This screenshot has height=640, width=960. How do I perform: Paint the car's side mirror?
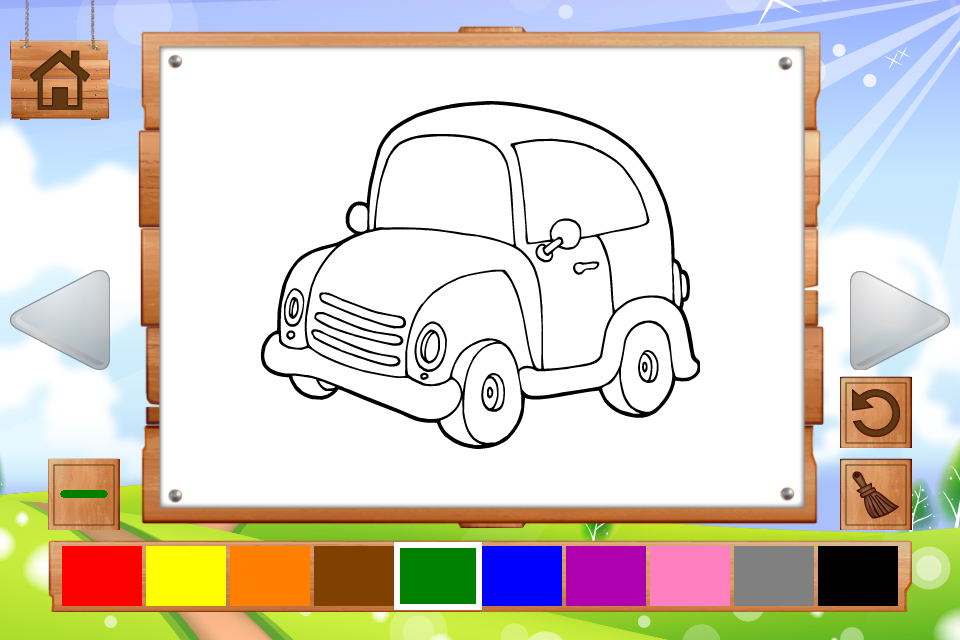click(566, 233)
